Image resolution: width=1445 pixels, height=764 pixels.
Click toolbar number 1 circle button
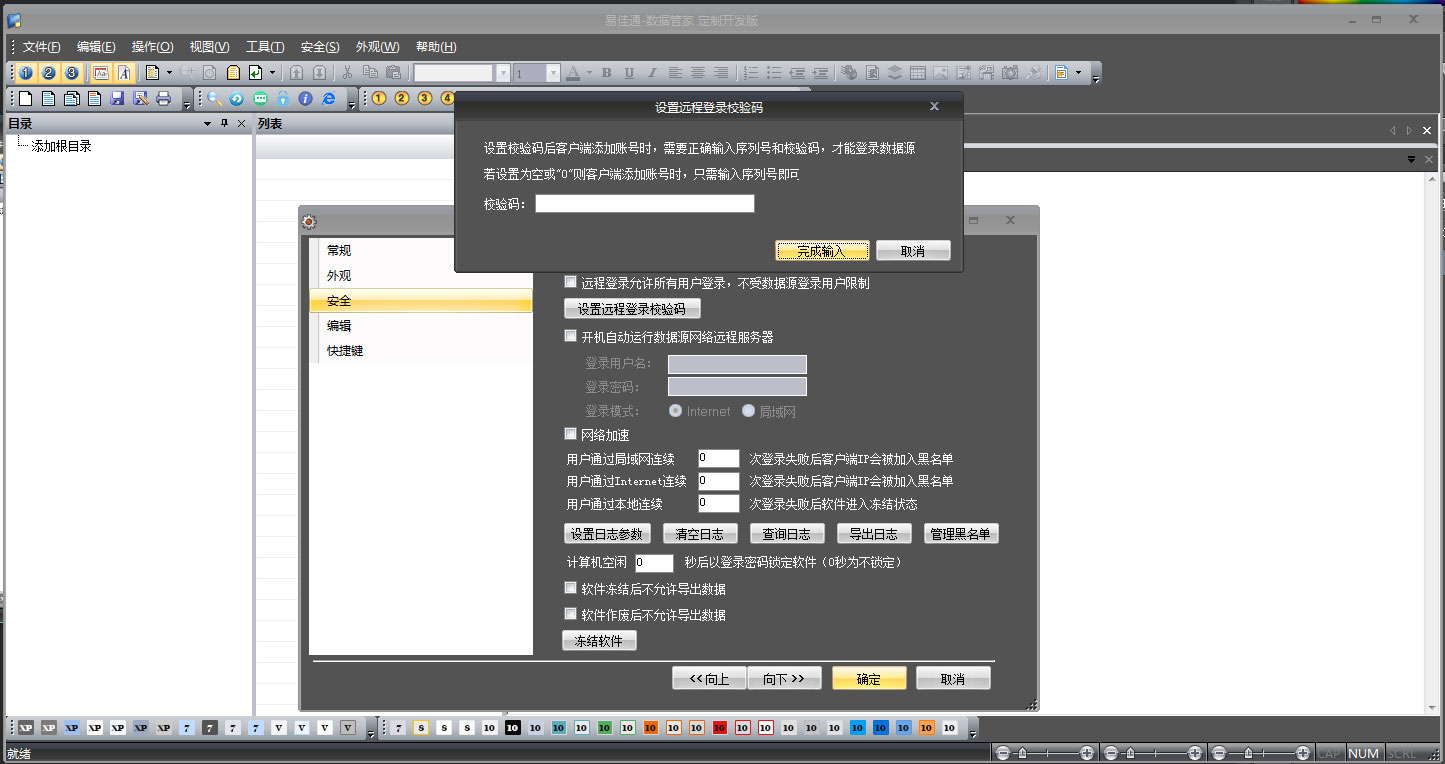[25, 73]
